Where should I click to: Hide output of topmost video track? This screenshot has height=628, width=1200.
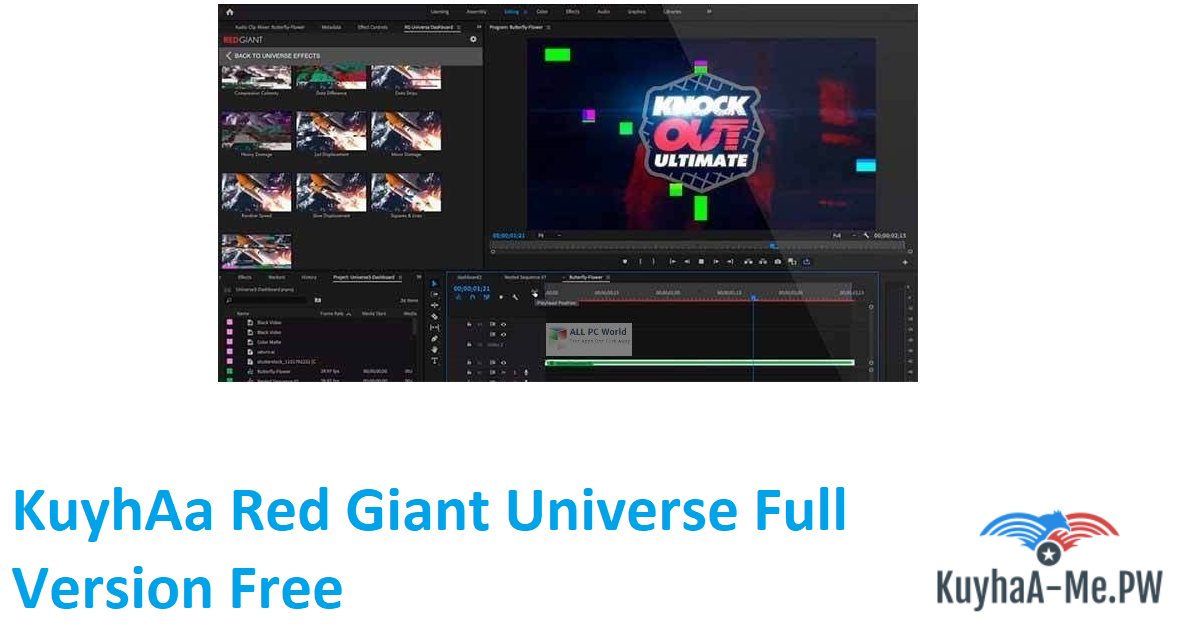pos(503,325)
